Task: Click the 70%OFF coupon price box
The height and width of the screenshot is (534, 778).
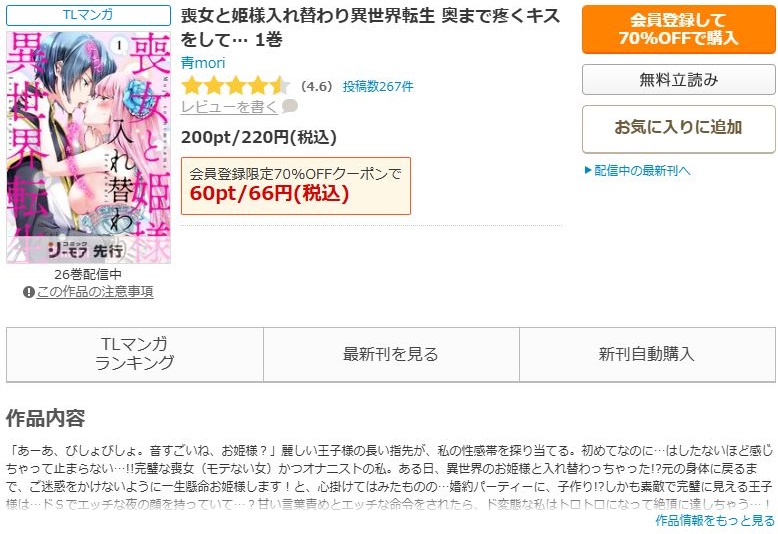Action: [x=296, y=186]
